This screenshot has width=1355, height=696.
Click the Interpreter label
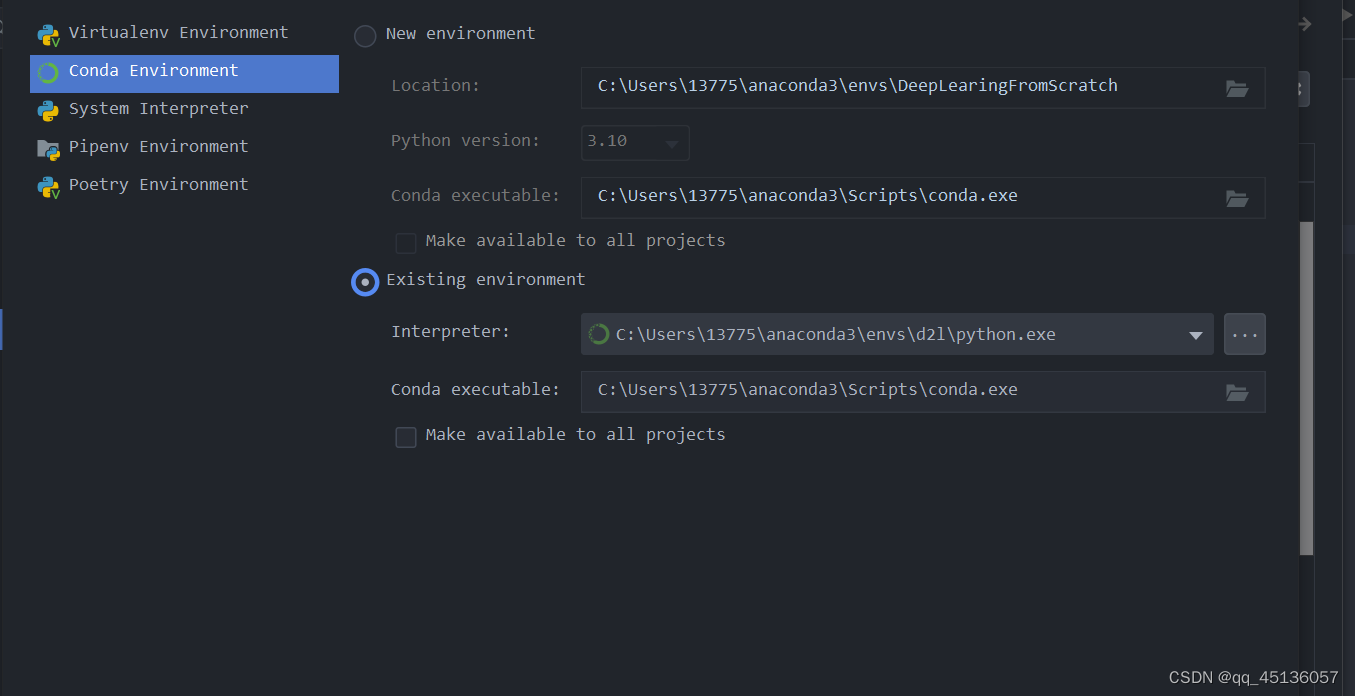(x=450, y=331)
